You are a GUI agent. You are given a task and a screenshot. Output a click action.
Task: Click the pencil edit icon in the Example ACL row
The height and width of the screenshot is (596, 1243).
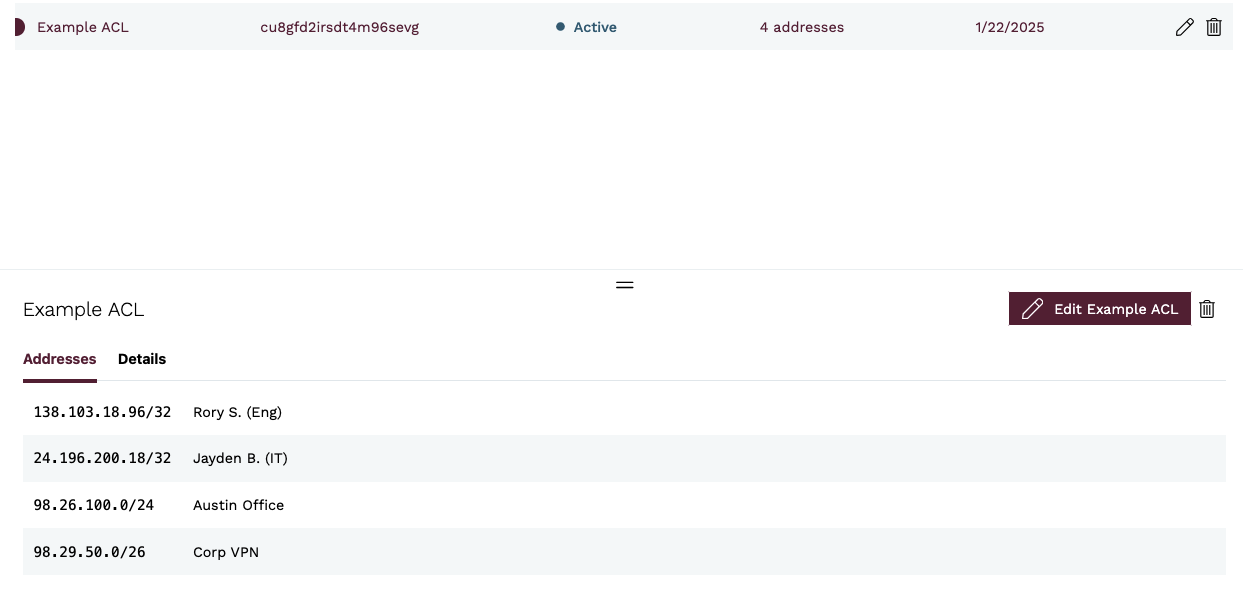point(1184,28)
